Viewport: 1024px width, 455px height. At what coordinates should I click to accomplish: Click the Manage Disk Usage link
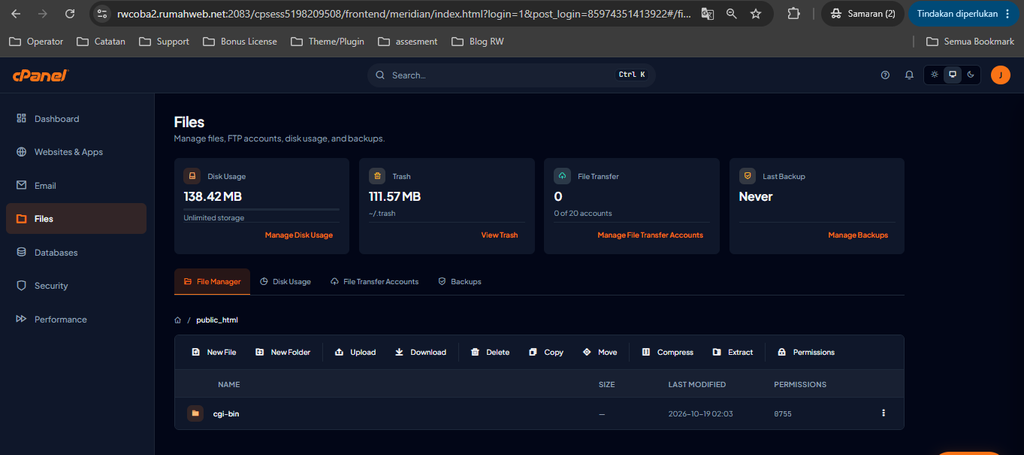298,235
